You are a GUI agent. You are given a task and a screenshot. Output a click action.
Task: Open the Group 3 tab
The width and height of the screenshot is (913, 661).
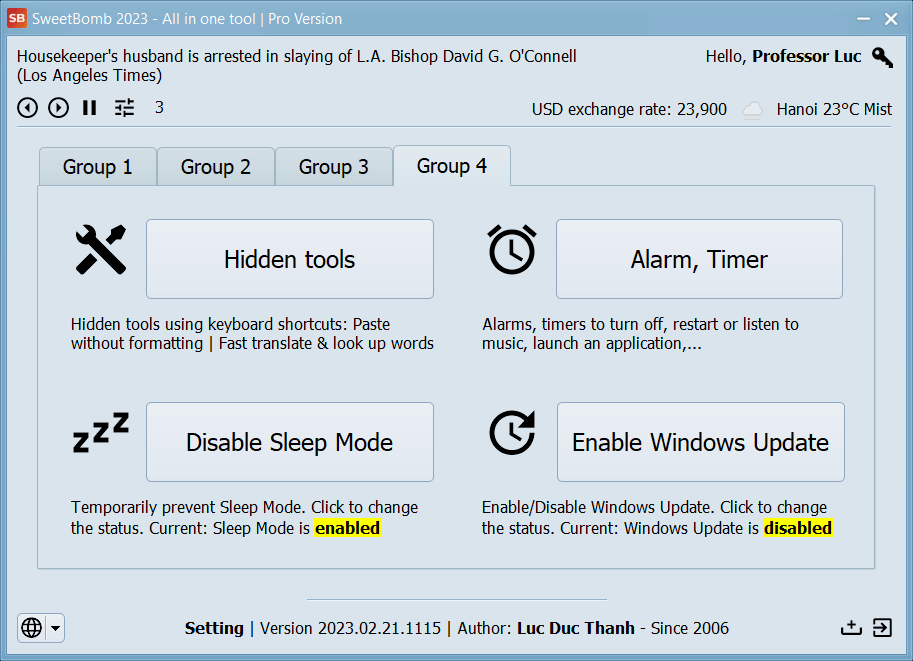[334, 167]
